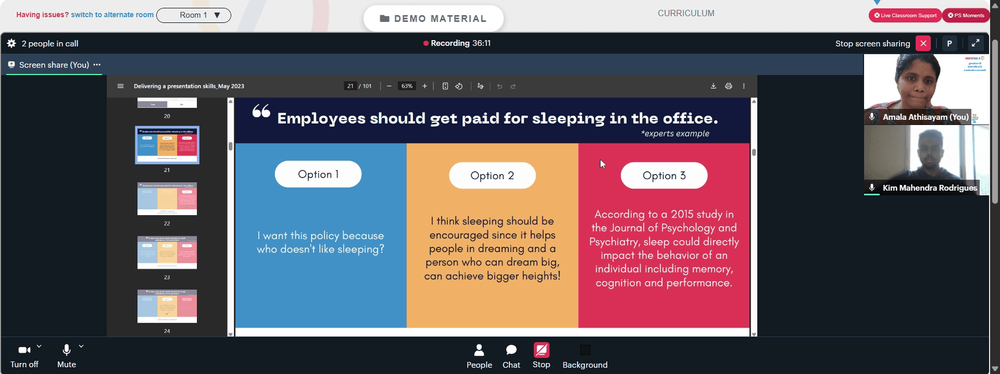Turn off the camera
Image resolution: width=1000 pixels, height=374 pixels.
point(24,355)
